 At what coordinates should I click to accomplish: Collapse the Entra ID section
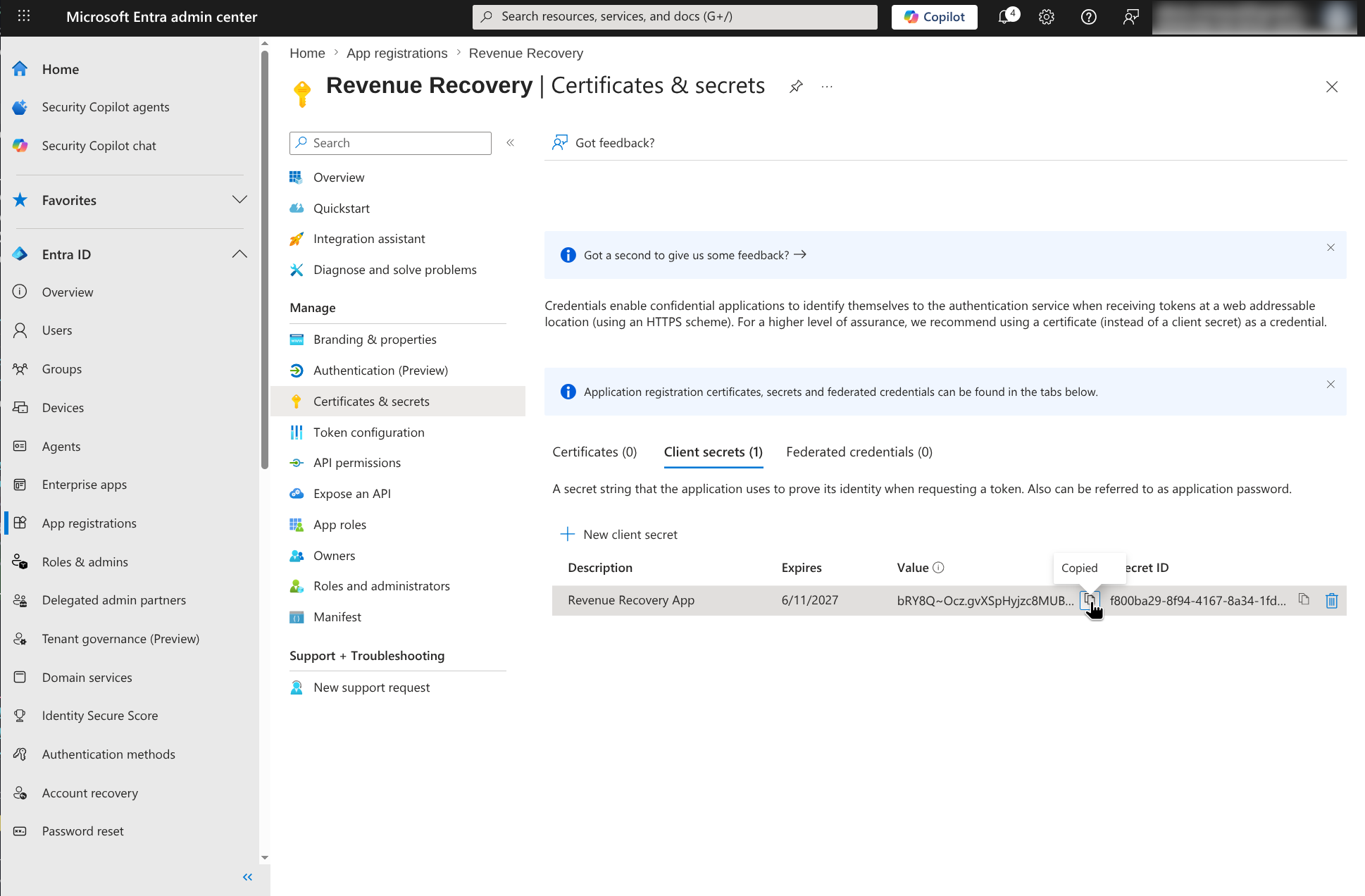(239, 254)
